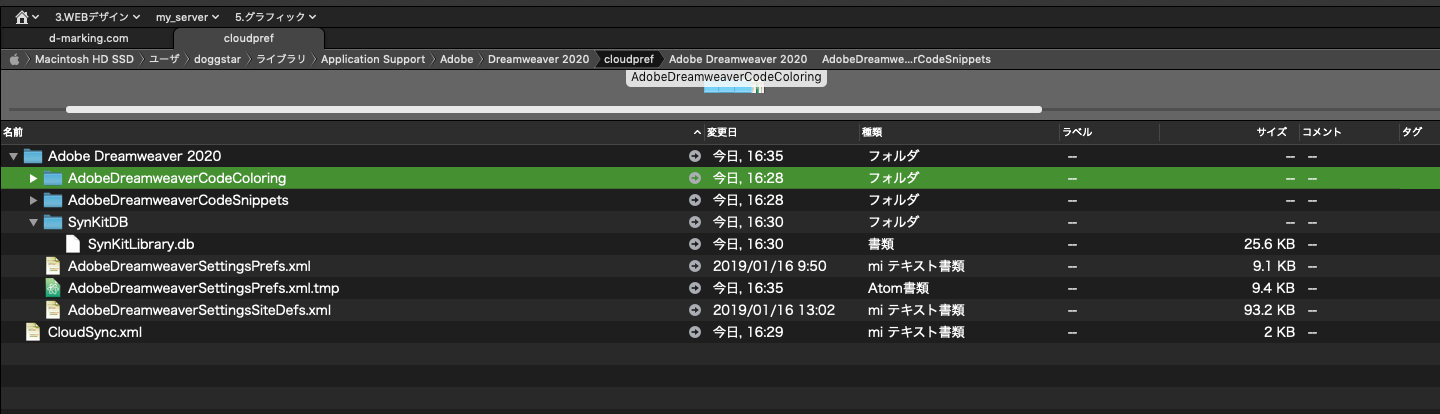Click AdobeDreamweaverSettingsPrefs.xml file icon

point(53,266)
